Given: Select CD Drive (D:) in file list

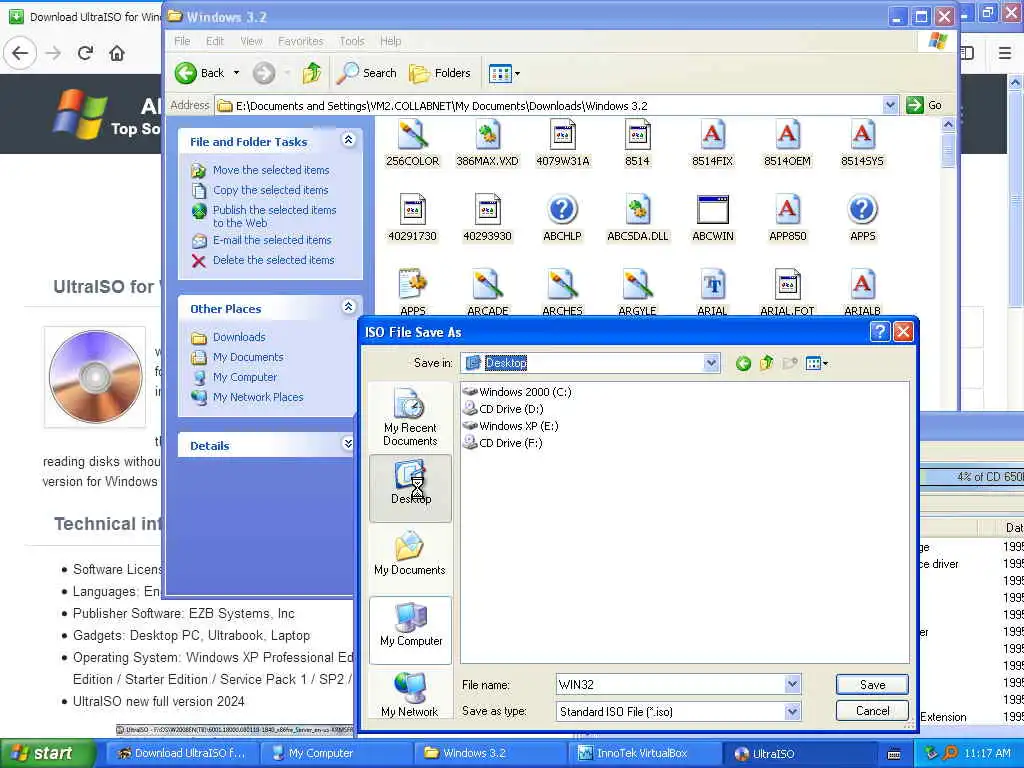Looking at the screenshot, I should point(504,409).
